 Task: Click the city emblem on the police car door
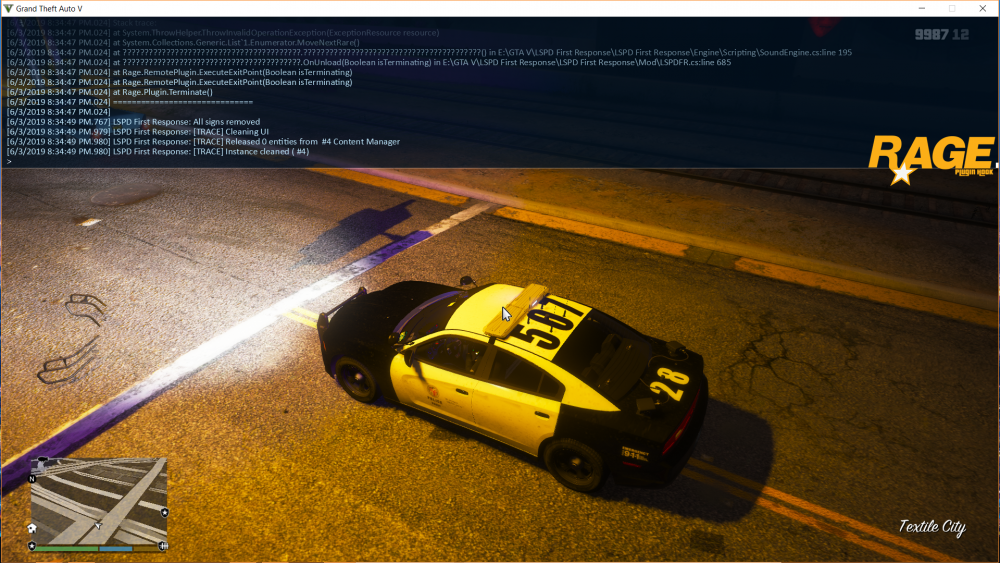434,393
